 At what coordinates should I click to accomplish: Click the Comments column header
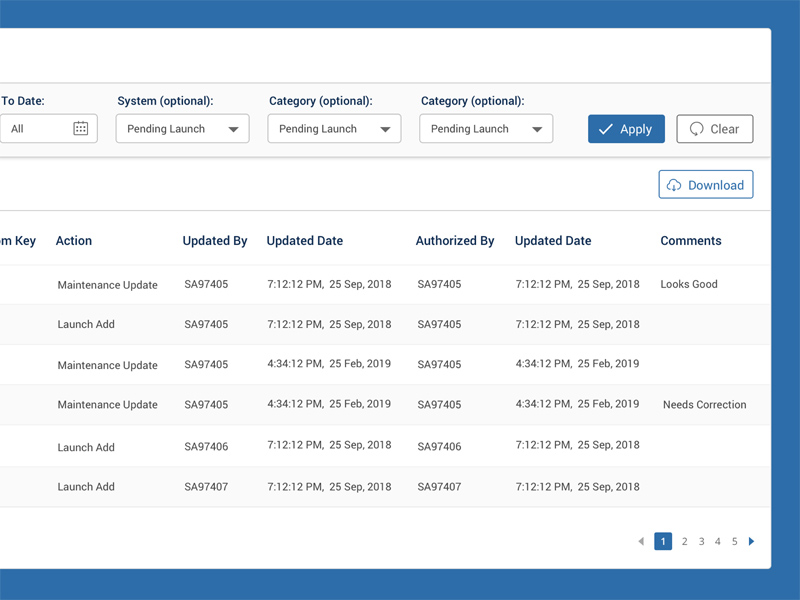pyautogui.click(x=691, y=241)
